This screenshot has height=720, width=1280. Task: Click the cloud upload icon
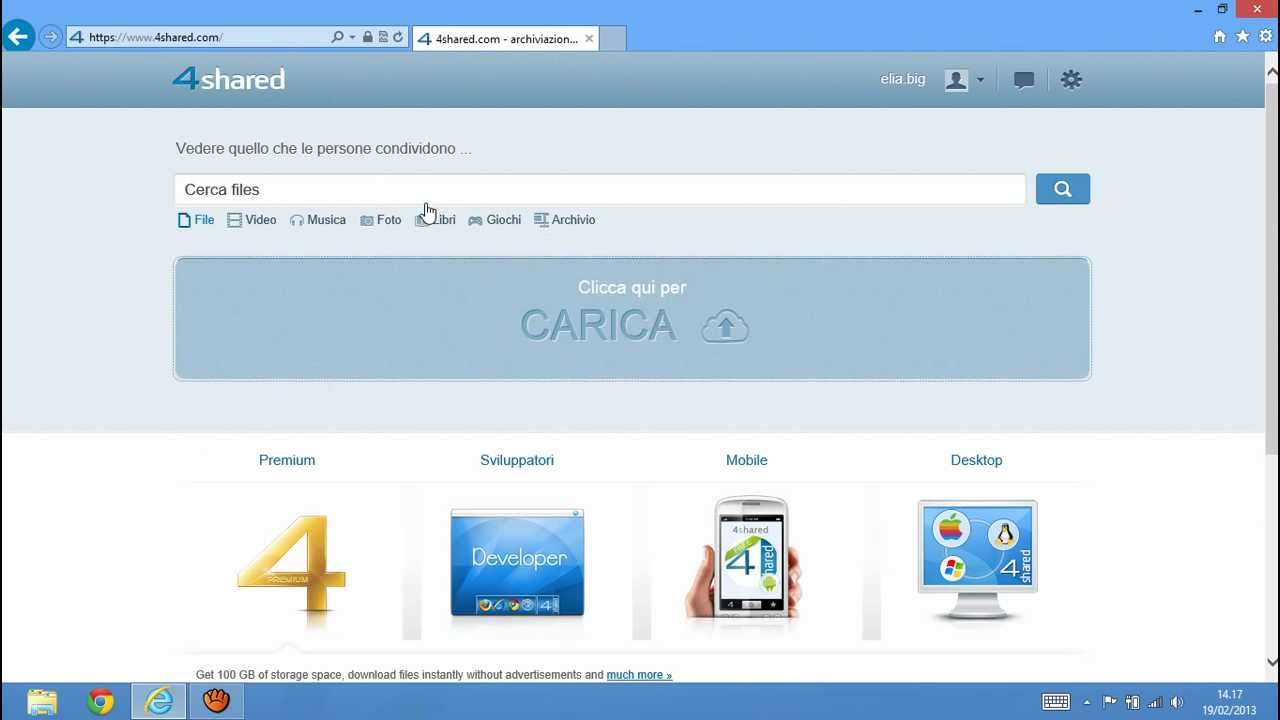tap(725, 326)
